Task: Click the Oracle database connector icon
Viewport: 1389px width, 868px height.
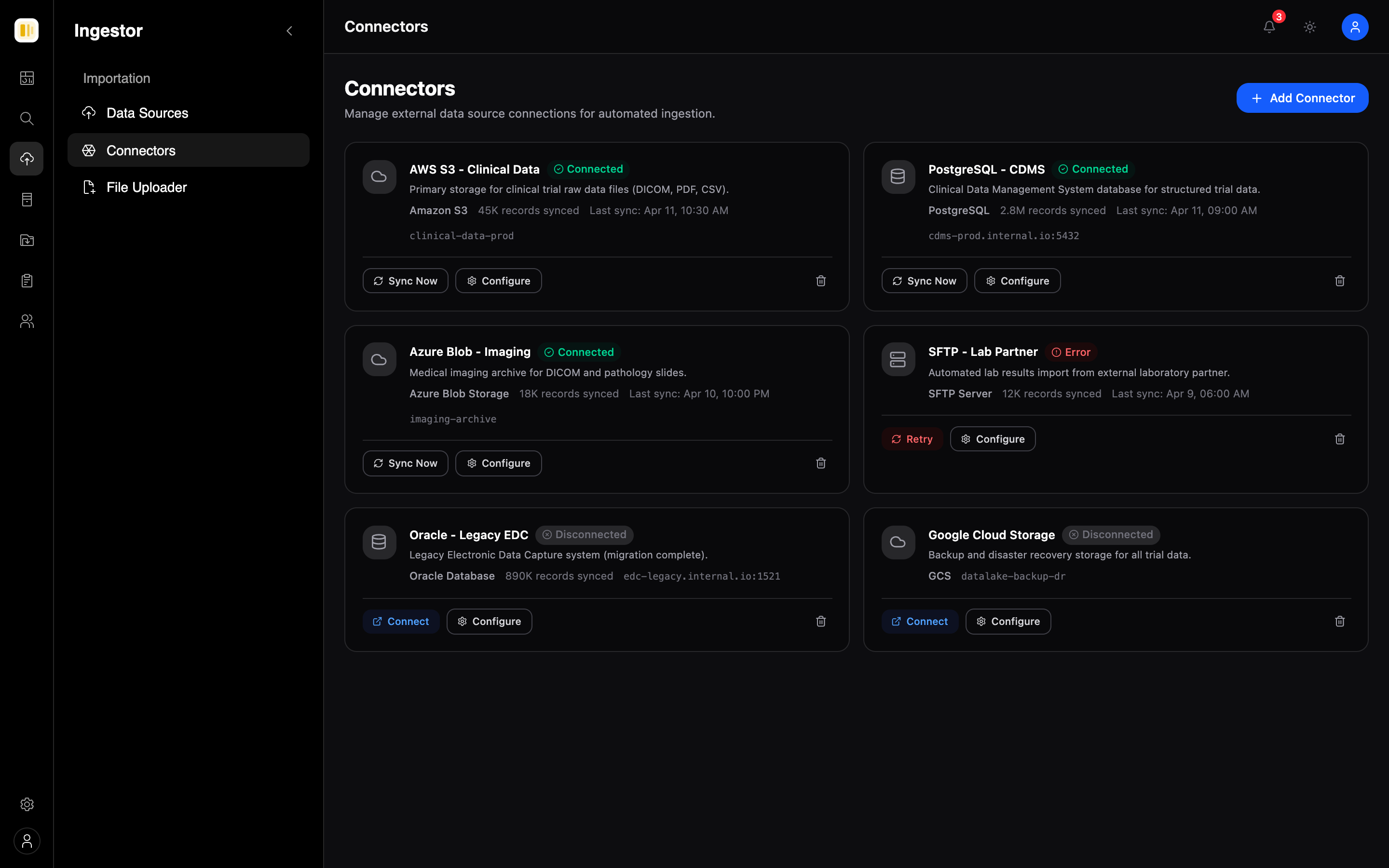Action: tap(379, 542)
